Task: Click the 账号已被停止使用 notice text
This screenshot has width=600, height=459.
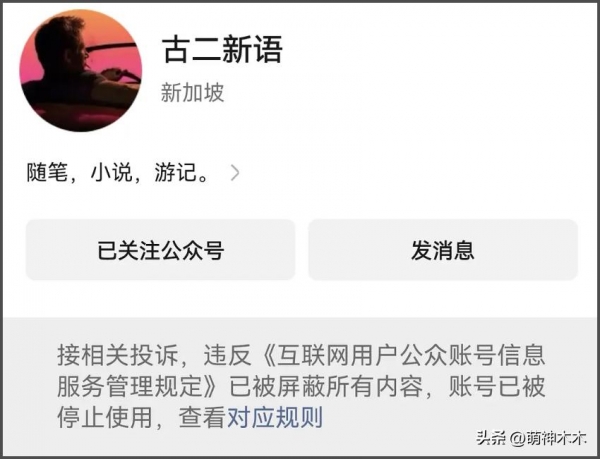Action: pos(301,402)
